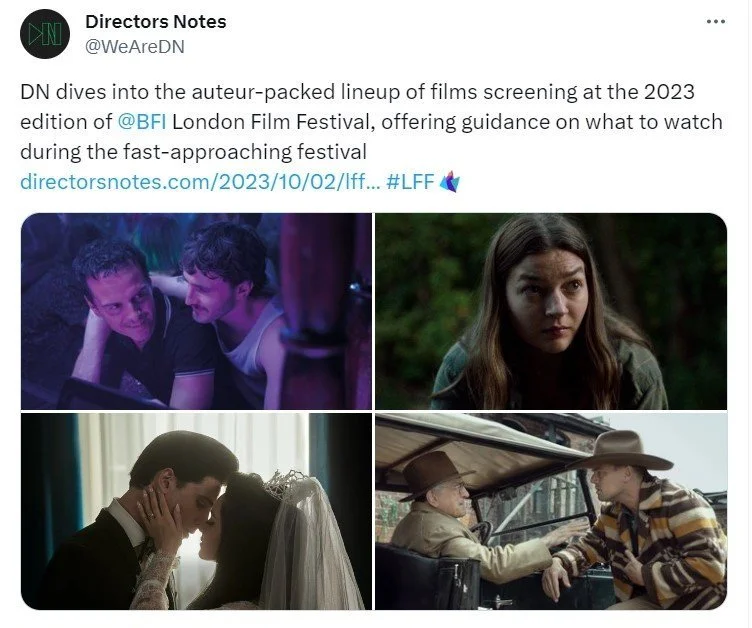
Task: View the photo of the long-haired woman
Action: pyautogui.click(x=551, y=311)
